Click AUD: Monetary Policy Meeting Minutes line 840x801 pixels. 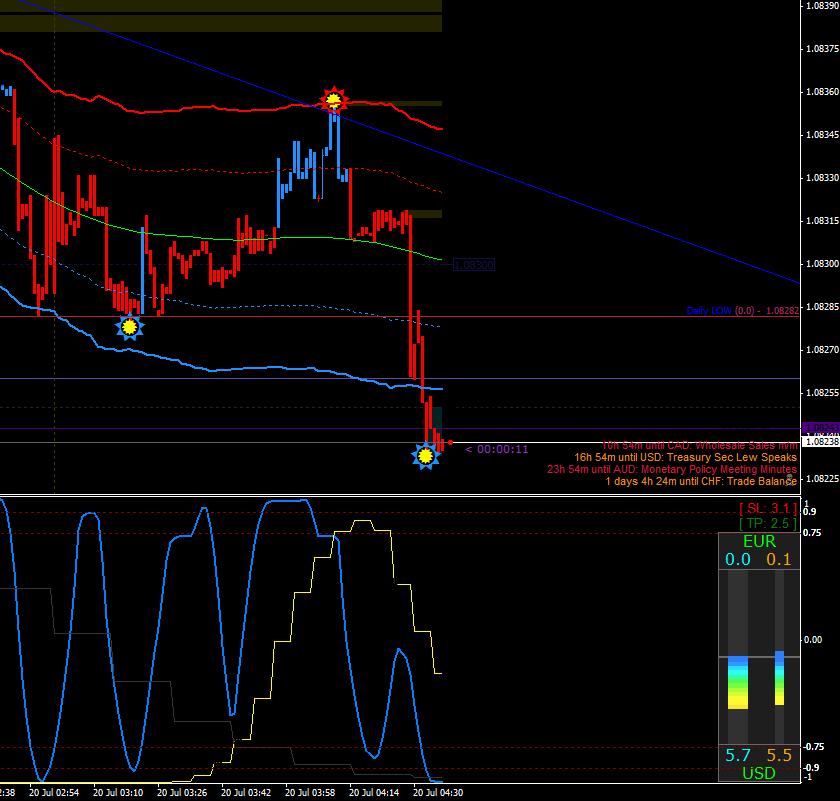(672, 469)
